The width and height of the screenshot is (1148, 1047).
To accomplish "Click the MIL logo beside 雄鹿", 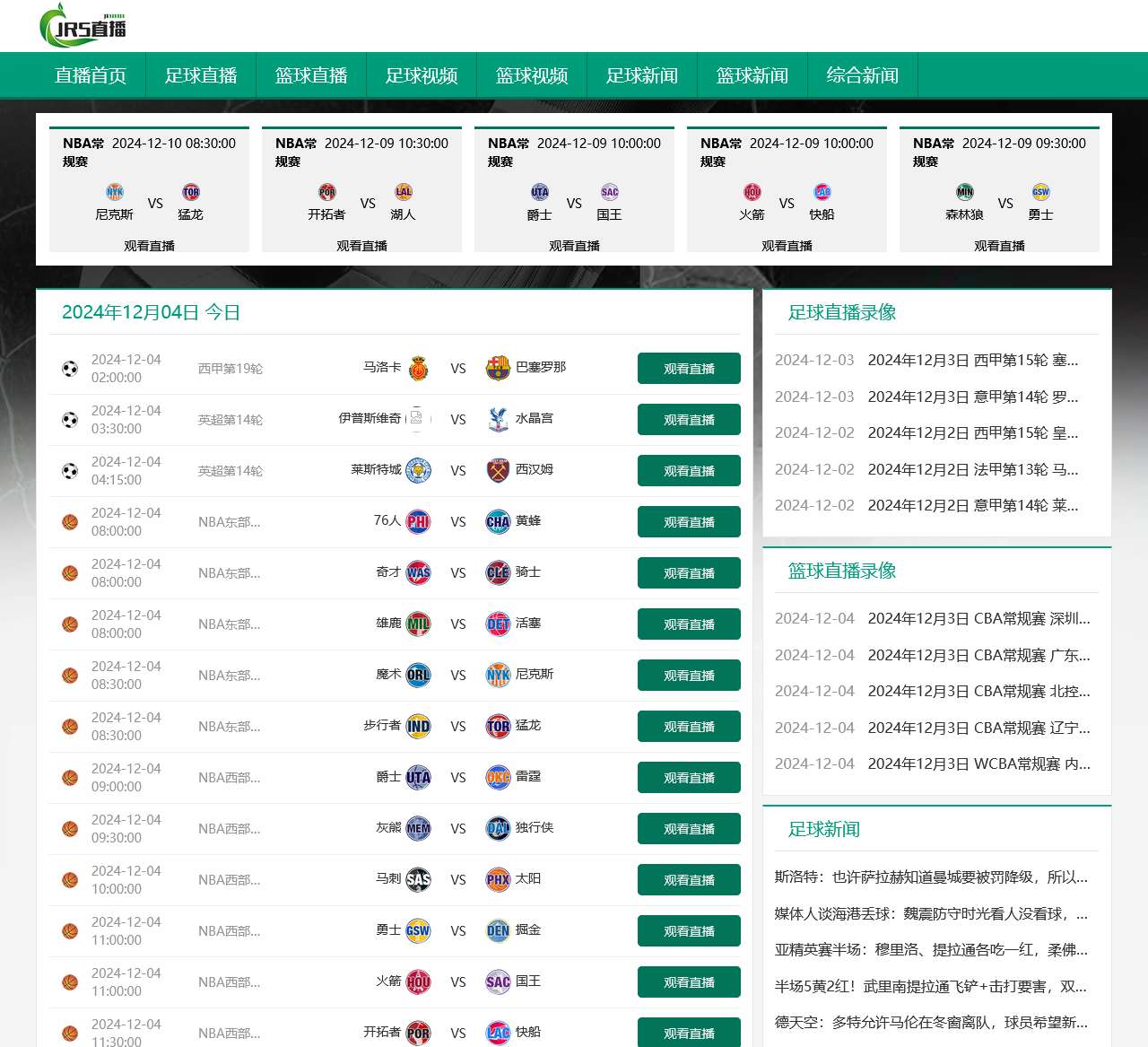I will (x=418, y=624).
